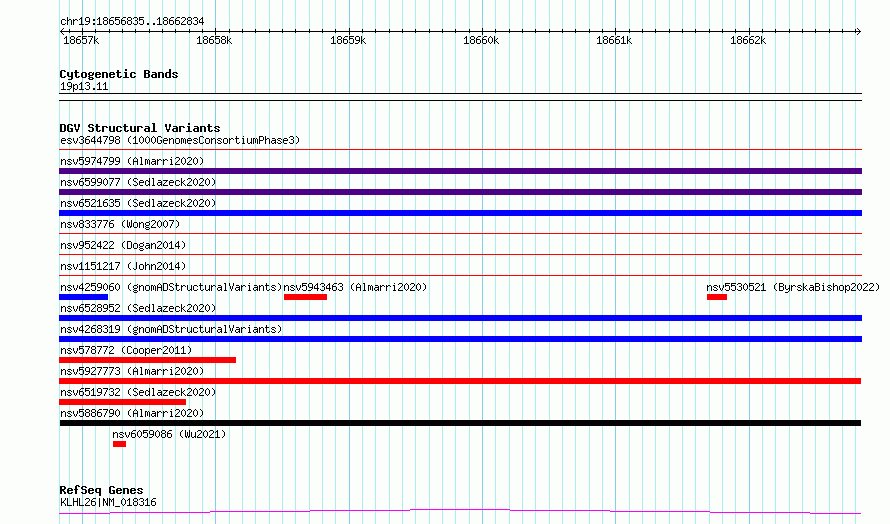Select the nsv5974799 (Almarri2020) label

132,161
